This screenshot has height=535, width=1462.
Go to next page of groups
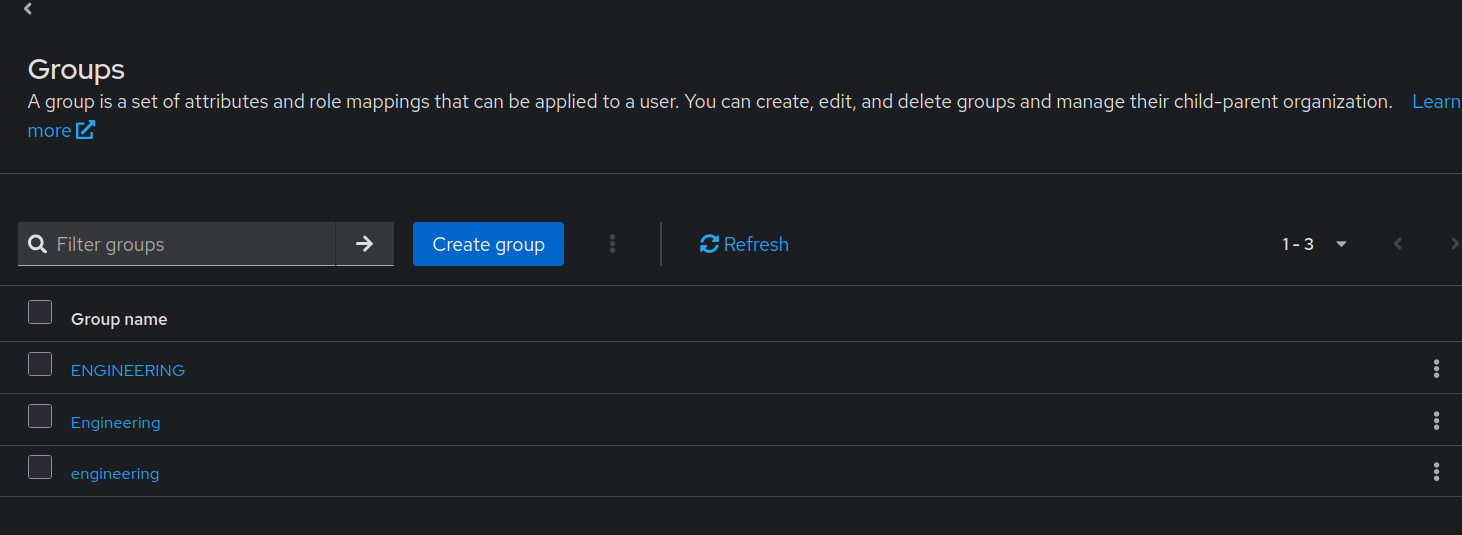1454,244
